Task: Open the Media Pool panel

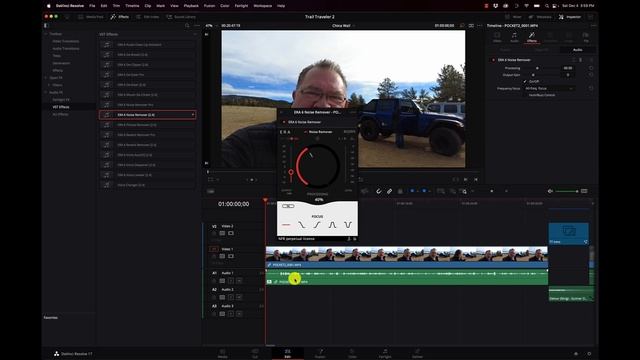Action: pyautogui.click(x=91, y=17)
